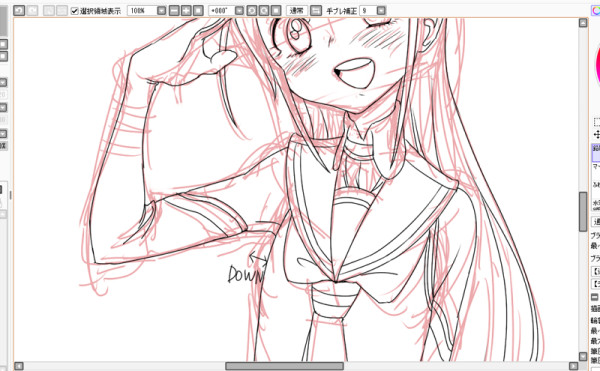Click the vertical scrollbar down arrow
This screenshot has width=600, height=371.
[x=583, y=357]
